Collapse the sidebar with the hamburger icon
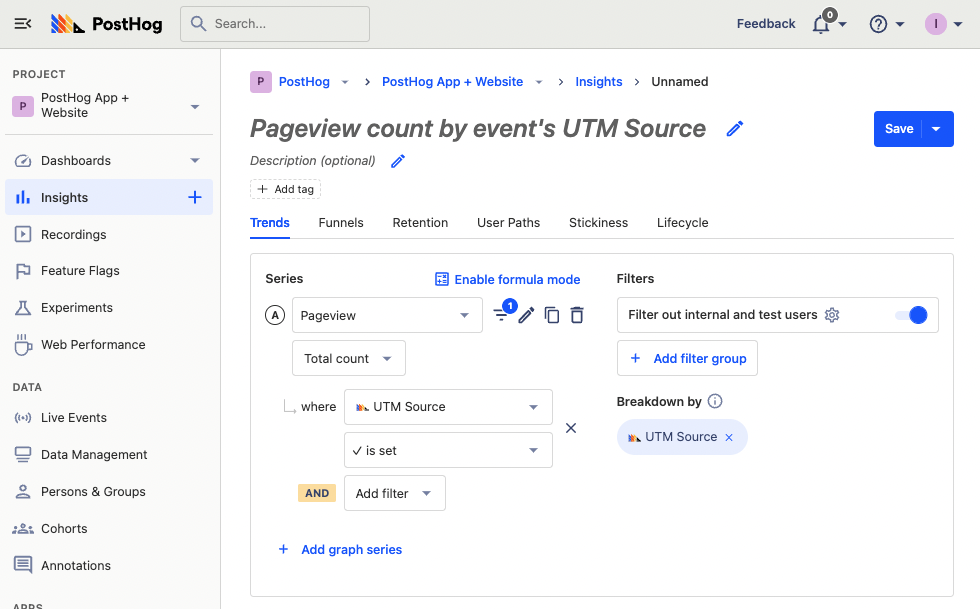980x609 pixels. coord(22,23)
